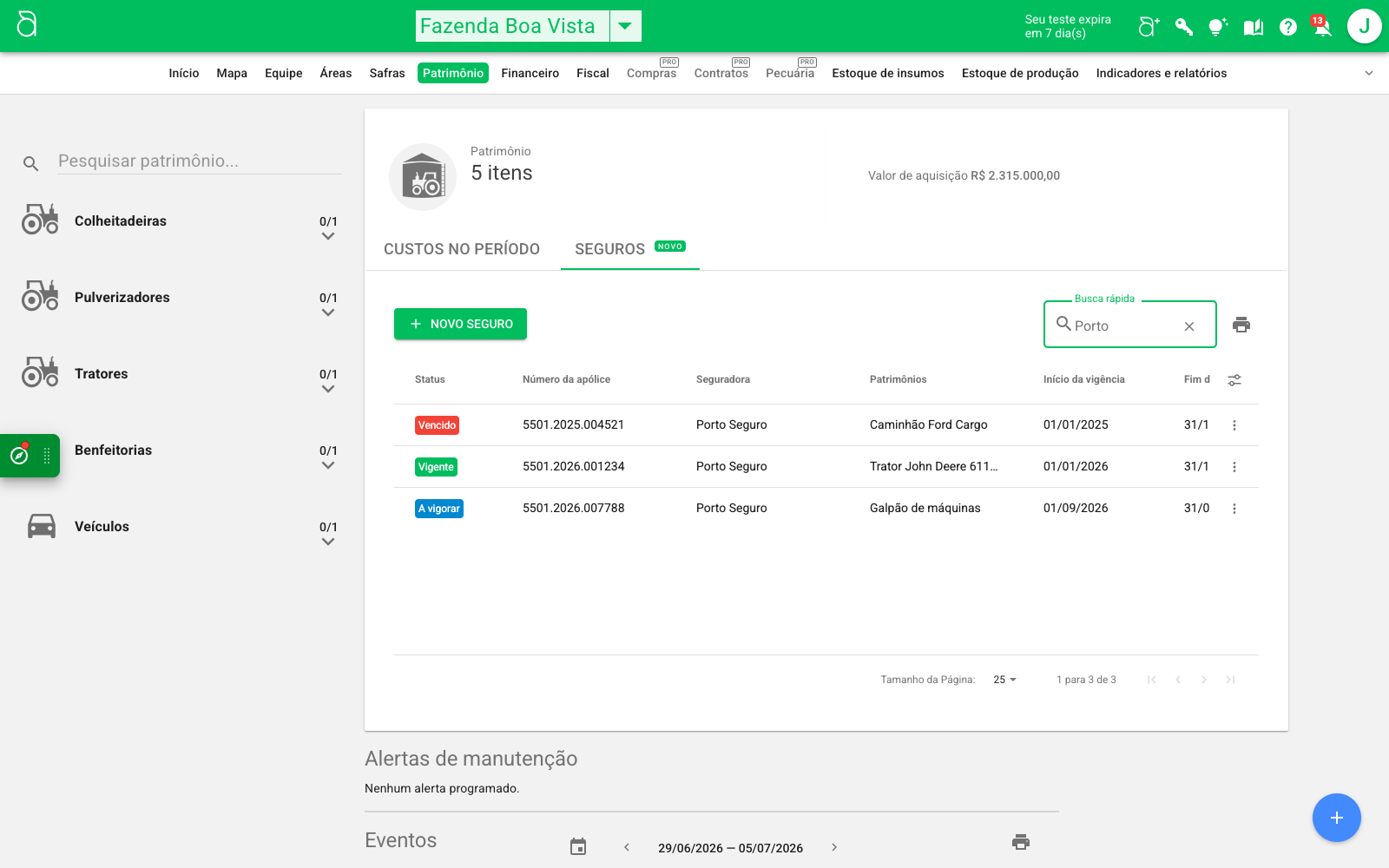Image resolution: width=1389 pixels, height=868 pixels.
Task: Clear the Busca rápida search text
Action: (x=1189, y=326)
